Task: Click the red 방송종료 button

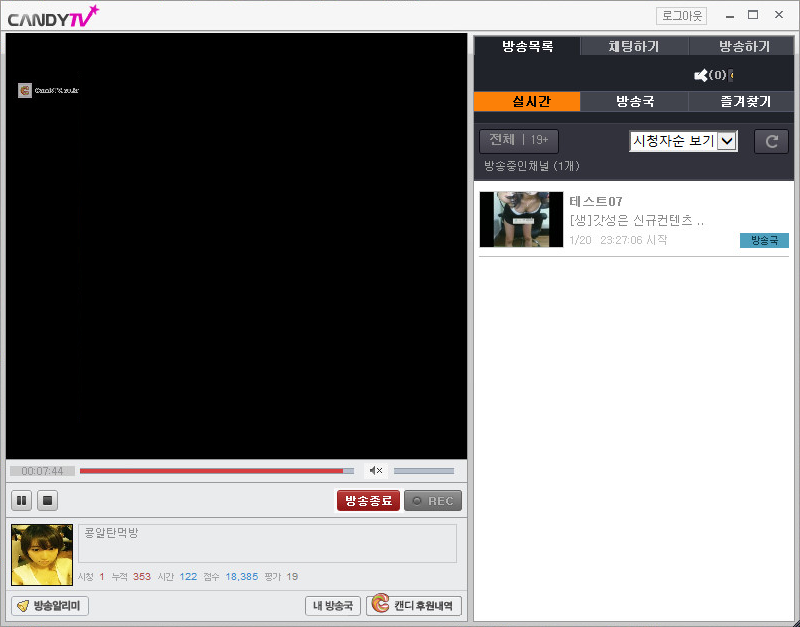Action: (x=368, y=501)
